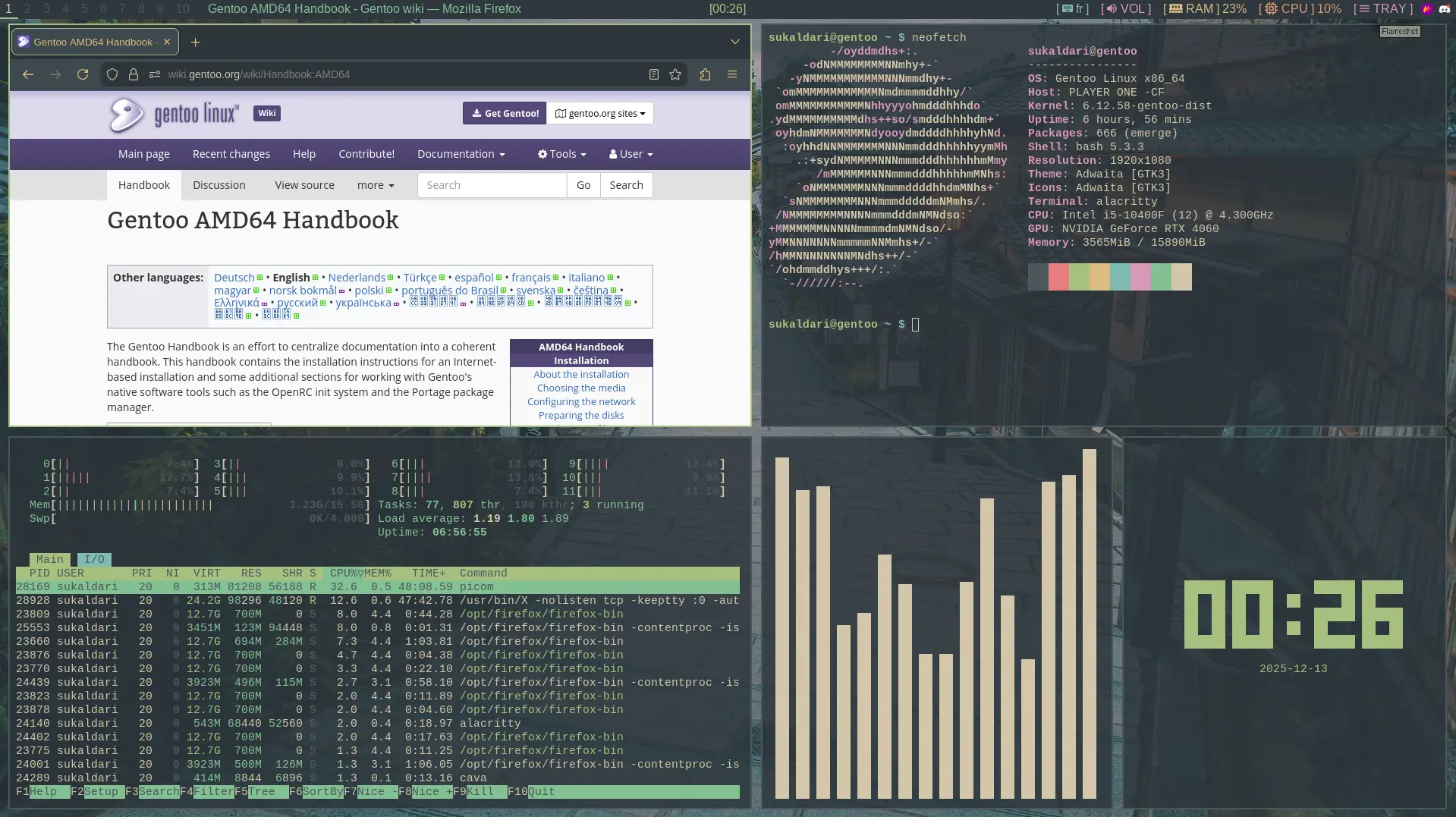
Task: Click the back navigation arrow
Action: (28, 74)
